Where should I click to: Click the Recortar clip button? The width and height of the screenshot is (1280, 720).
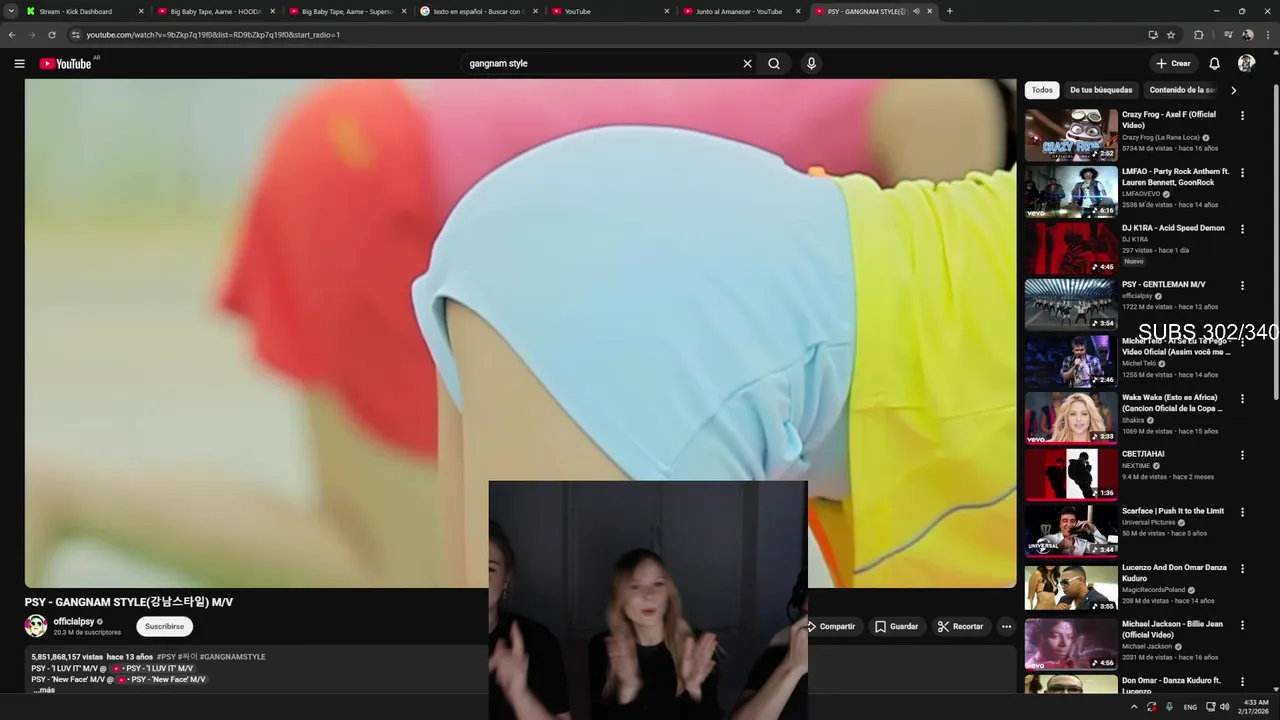point(960,627)
